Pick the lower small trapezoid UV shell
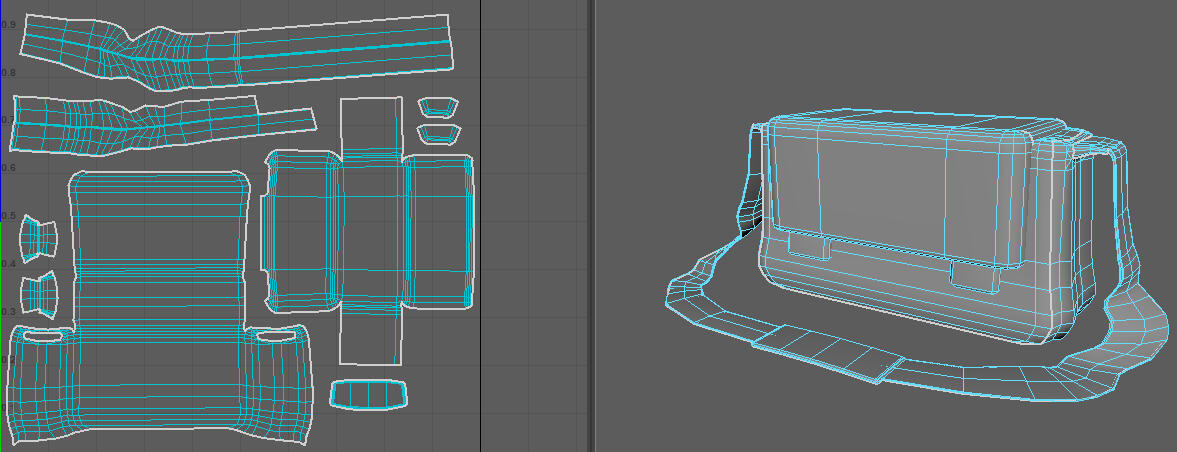 coord(437,132)
